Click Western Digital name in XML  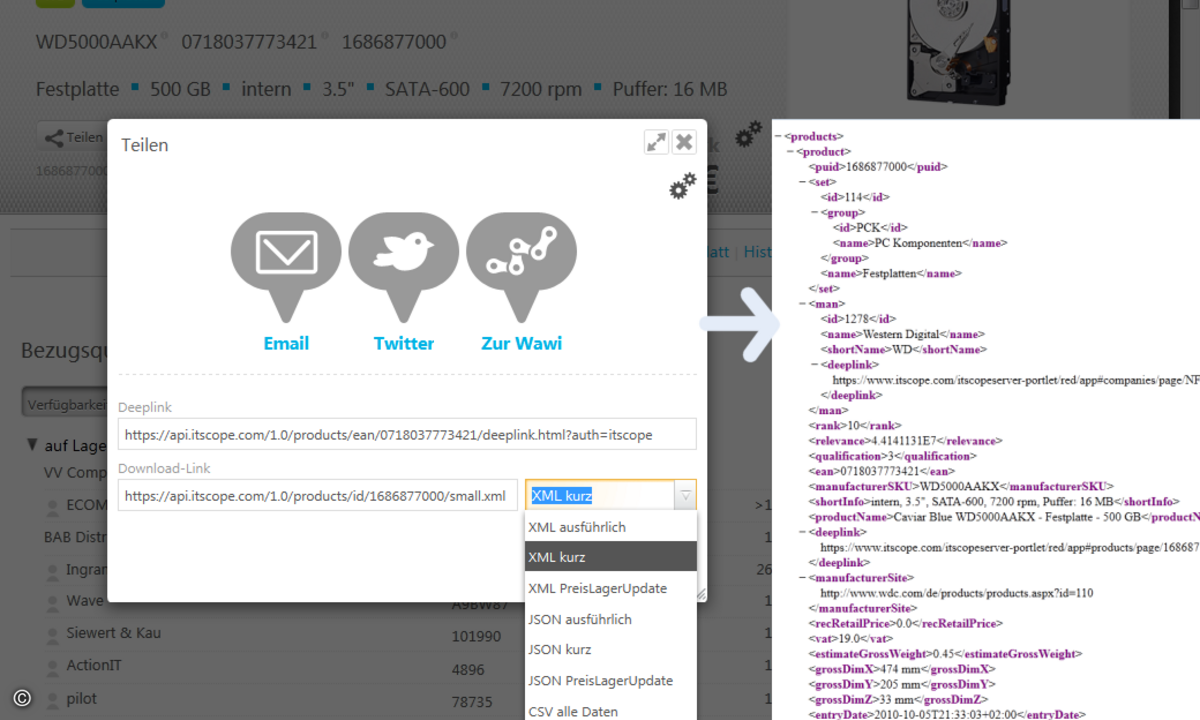902,334
